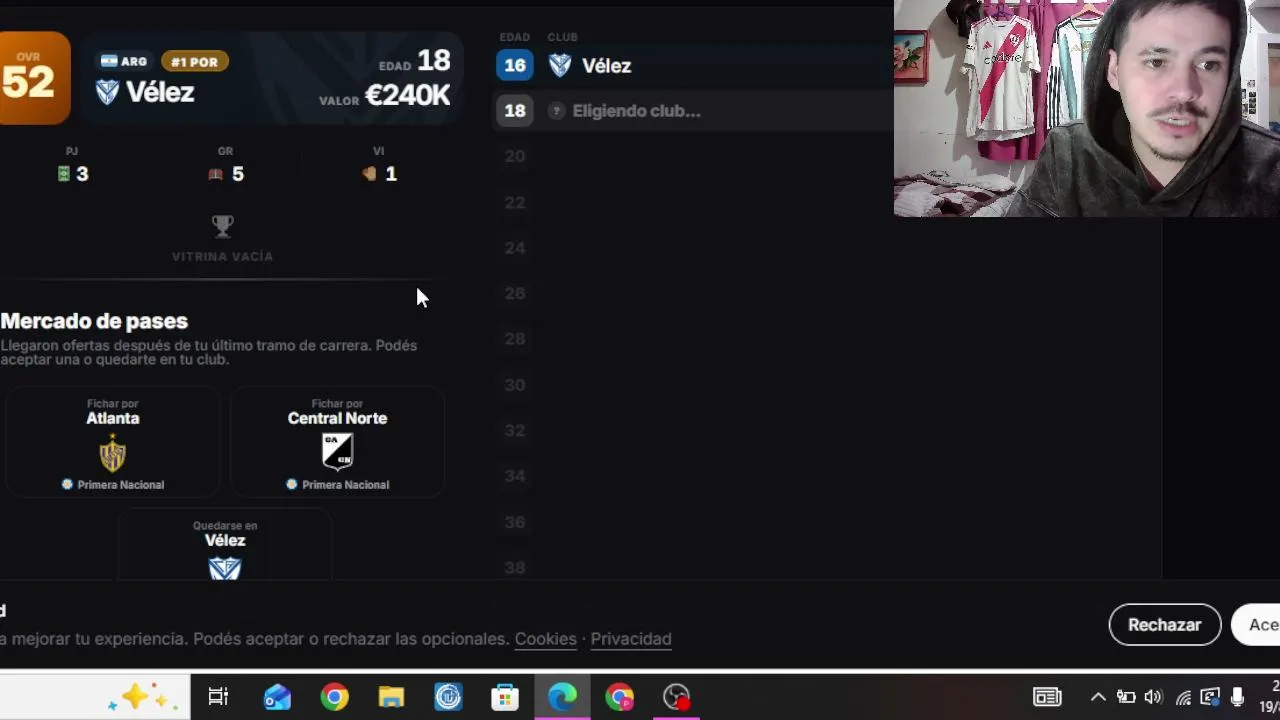Click the Central Norte club crest
1280x720 pixels.
[337, 452]
